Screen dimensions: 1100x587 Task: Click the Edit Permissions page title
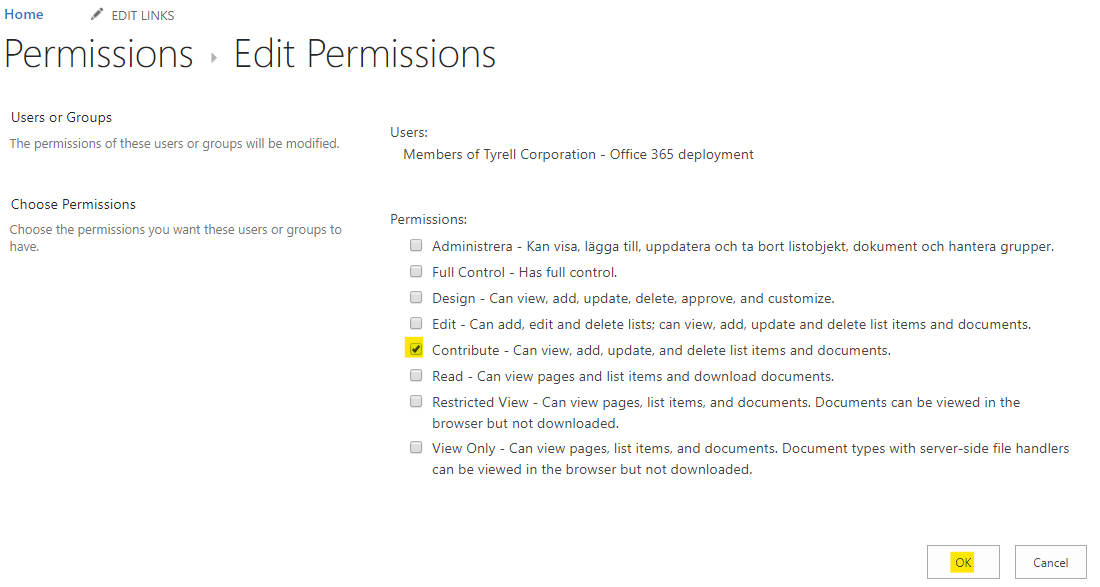[365, 55]
